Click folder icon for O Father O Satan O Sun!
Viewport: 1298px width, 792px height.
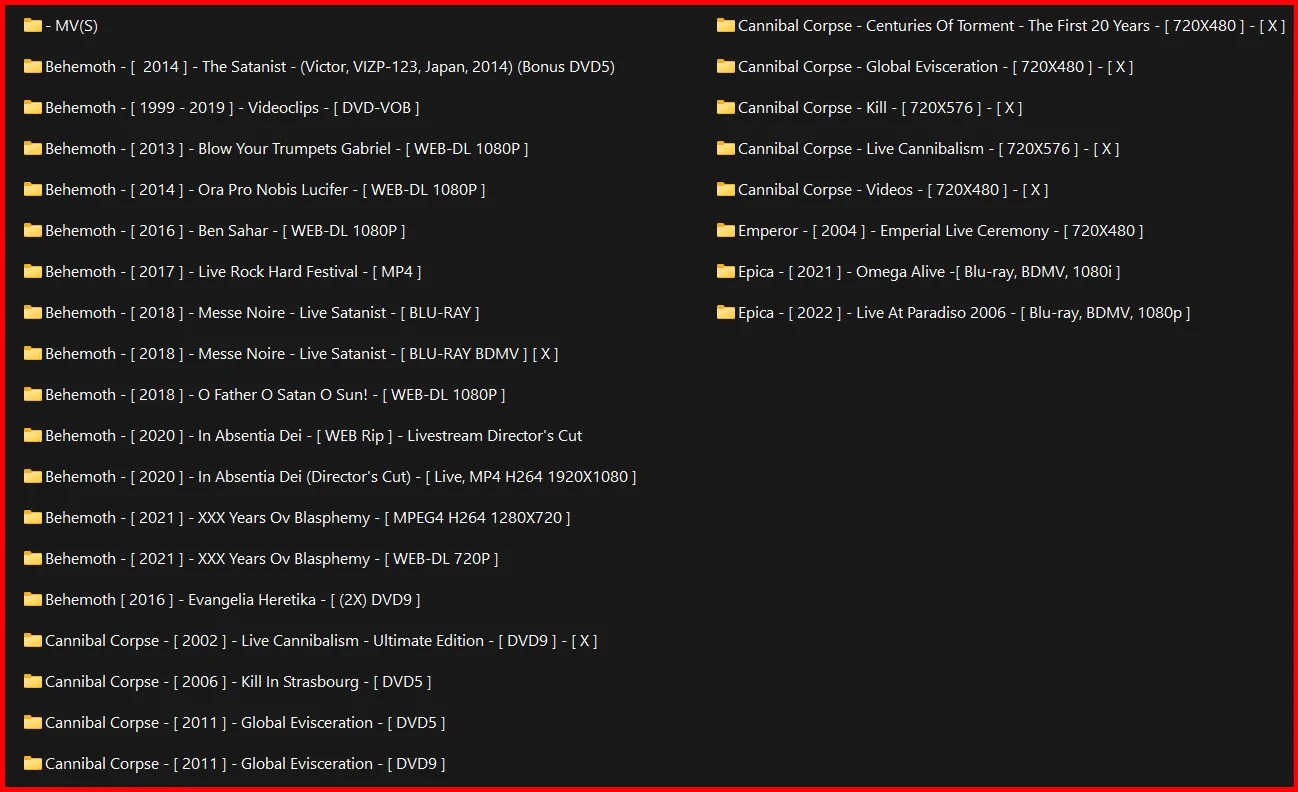click(x=33, y=395)
